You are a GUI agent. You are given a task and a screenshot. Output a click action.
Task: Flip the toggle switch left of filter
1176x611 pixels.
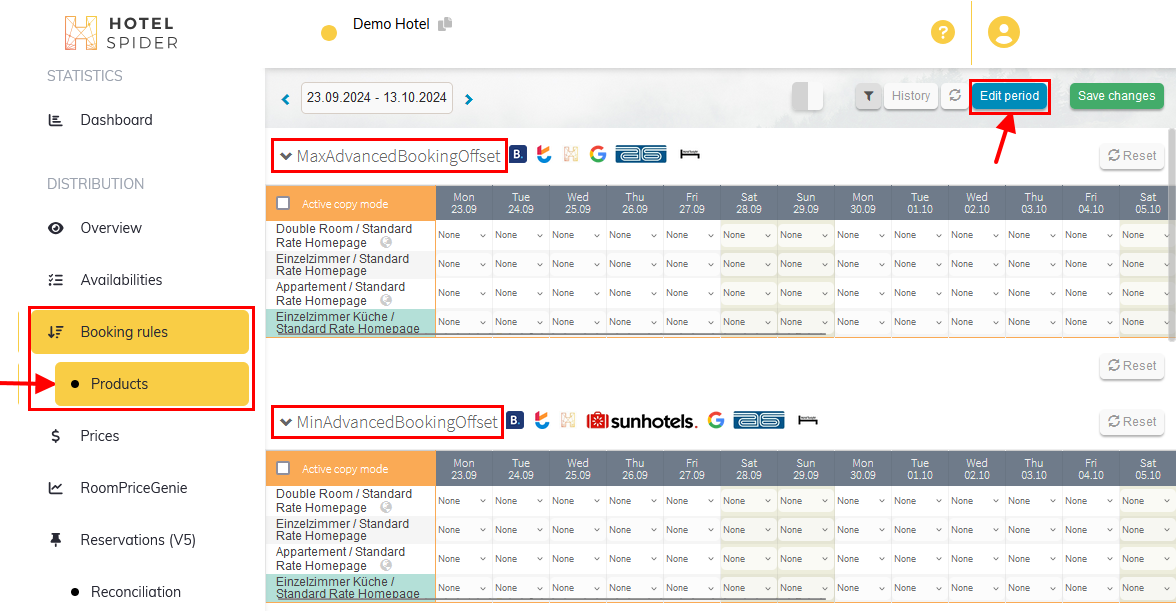(x=806, y=96)
